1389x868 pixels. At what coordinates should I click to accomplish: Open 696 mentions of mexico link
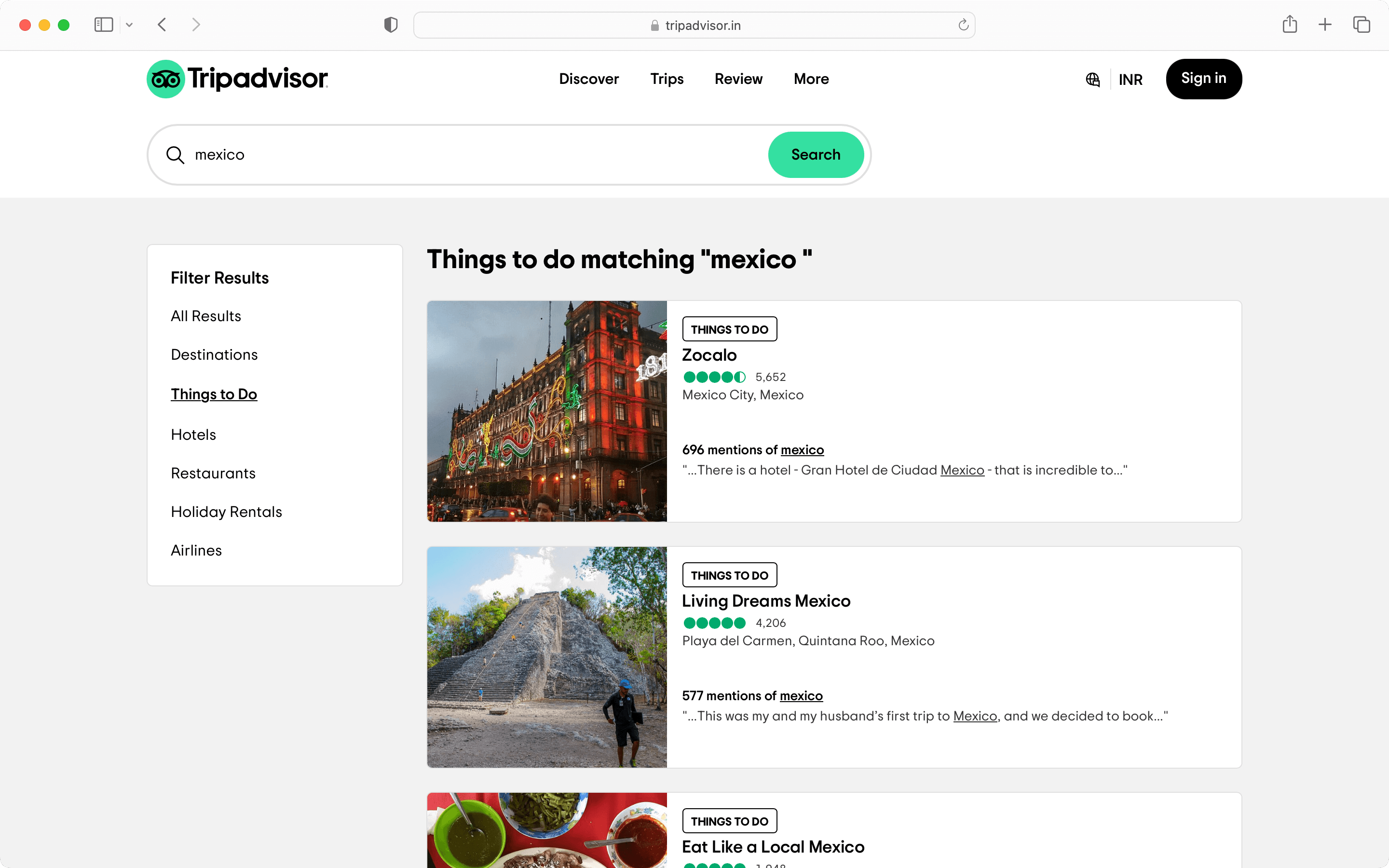pos(753,449)
